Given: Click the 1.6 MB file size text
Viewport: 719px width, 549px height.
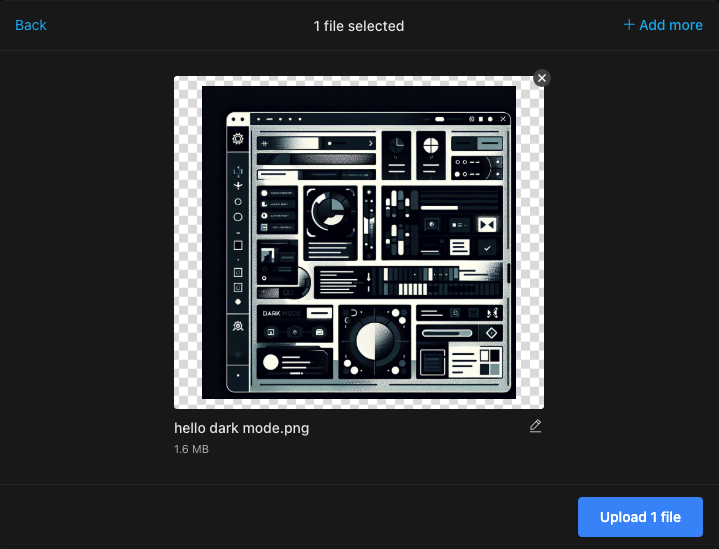Looking at the screenshot, I should [191, 450].
